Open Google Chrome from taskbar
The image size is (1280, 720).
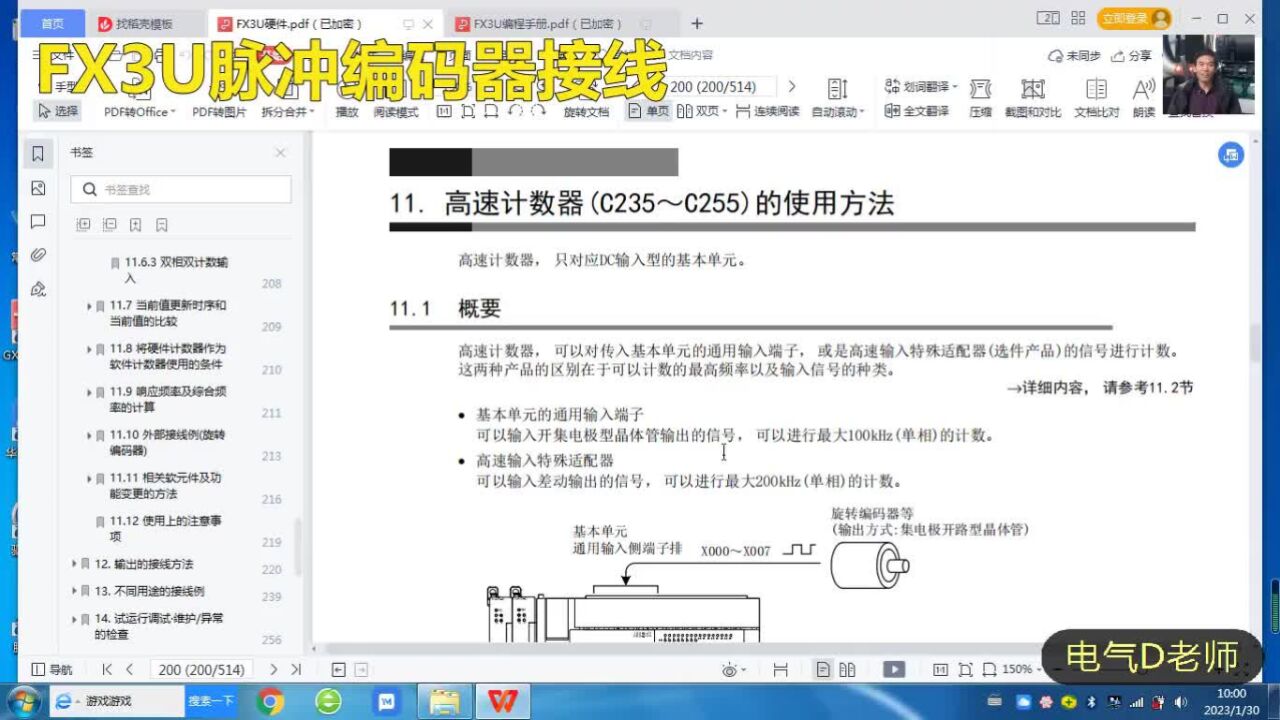click(270, 702)
